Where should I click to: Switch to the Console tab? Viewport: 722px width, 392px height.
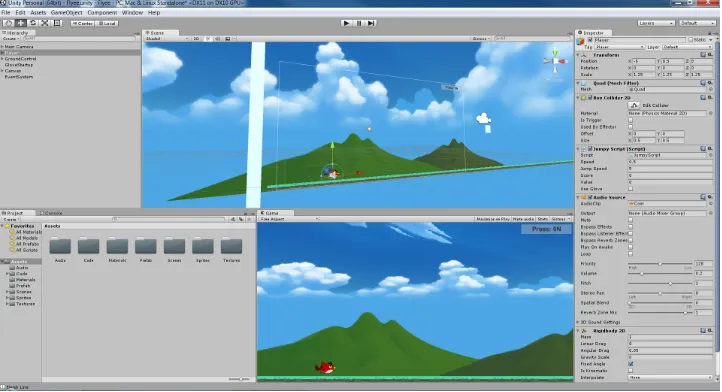[52, 213]
